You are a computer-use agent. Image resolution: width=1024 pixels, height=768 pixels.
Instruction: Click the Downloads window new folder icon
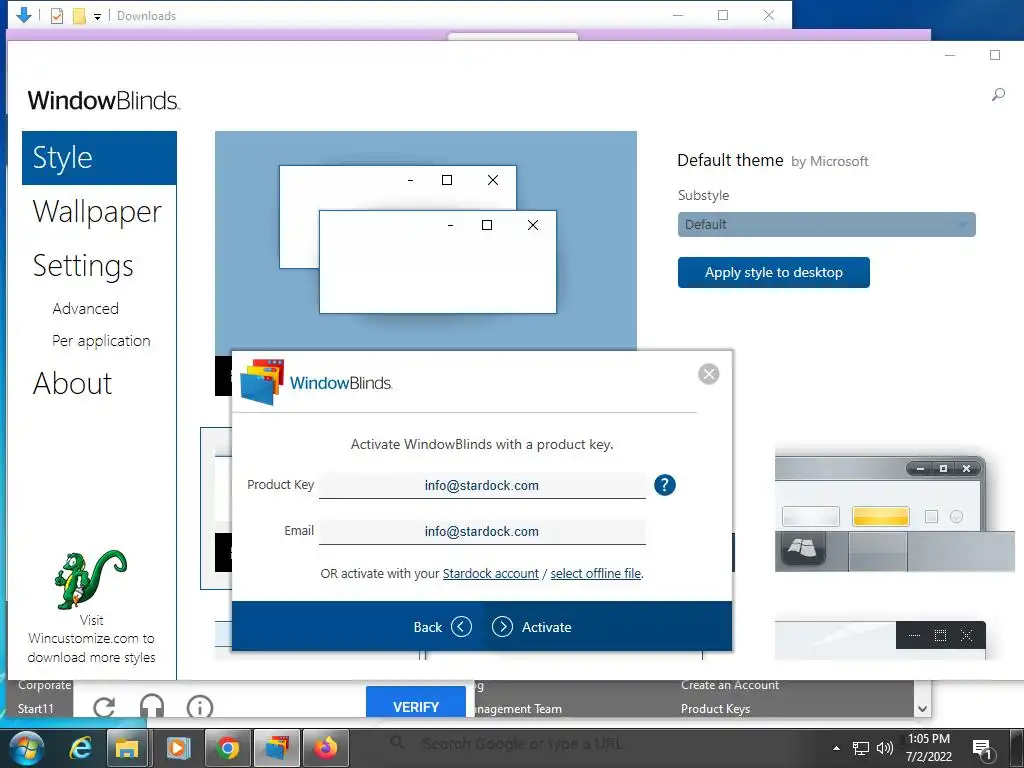(x=79, y=16)
